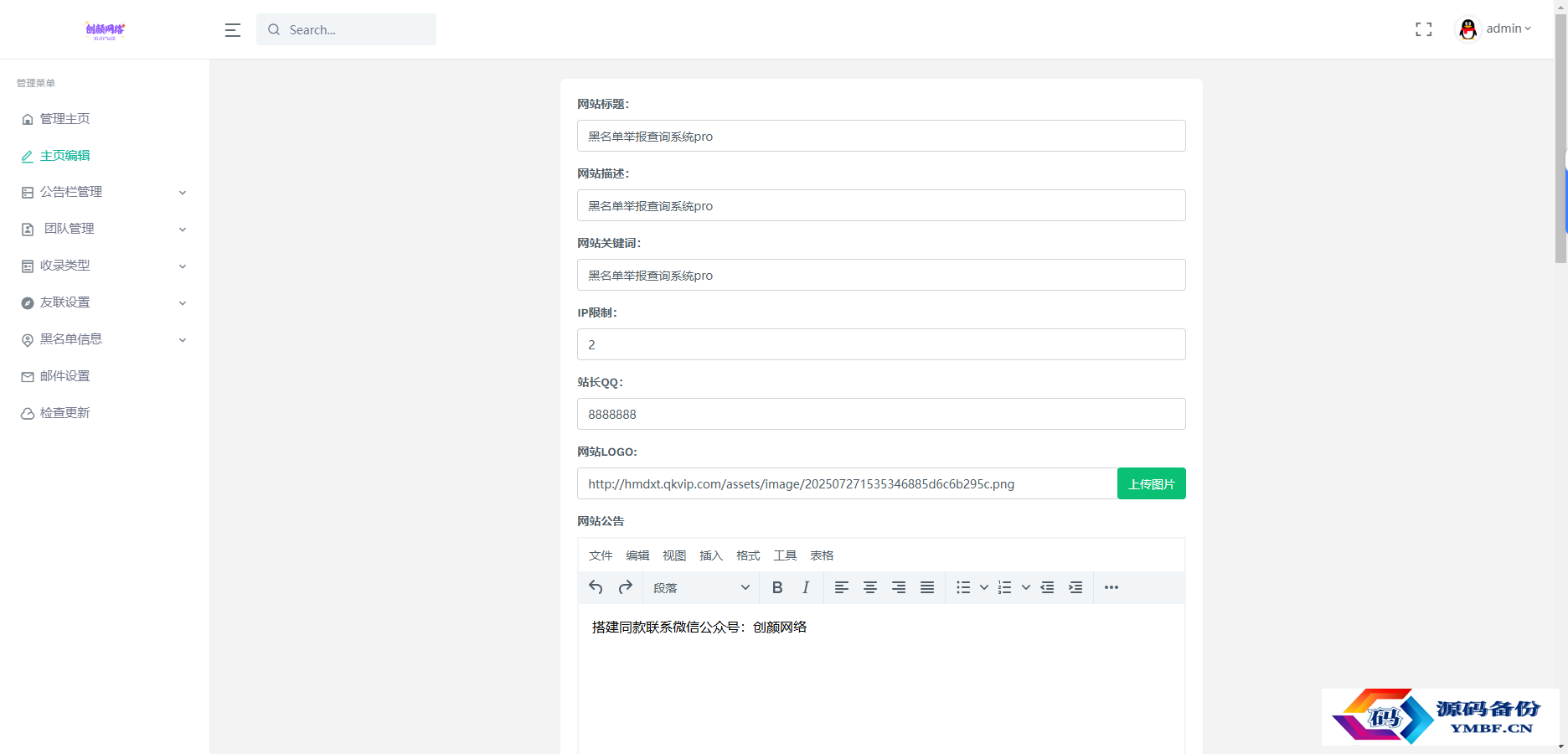This screenshot has width=1568, height=754.
Task: Click the 网站描述 input field
Action: 881,205
